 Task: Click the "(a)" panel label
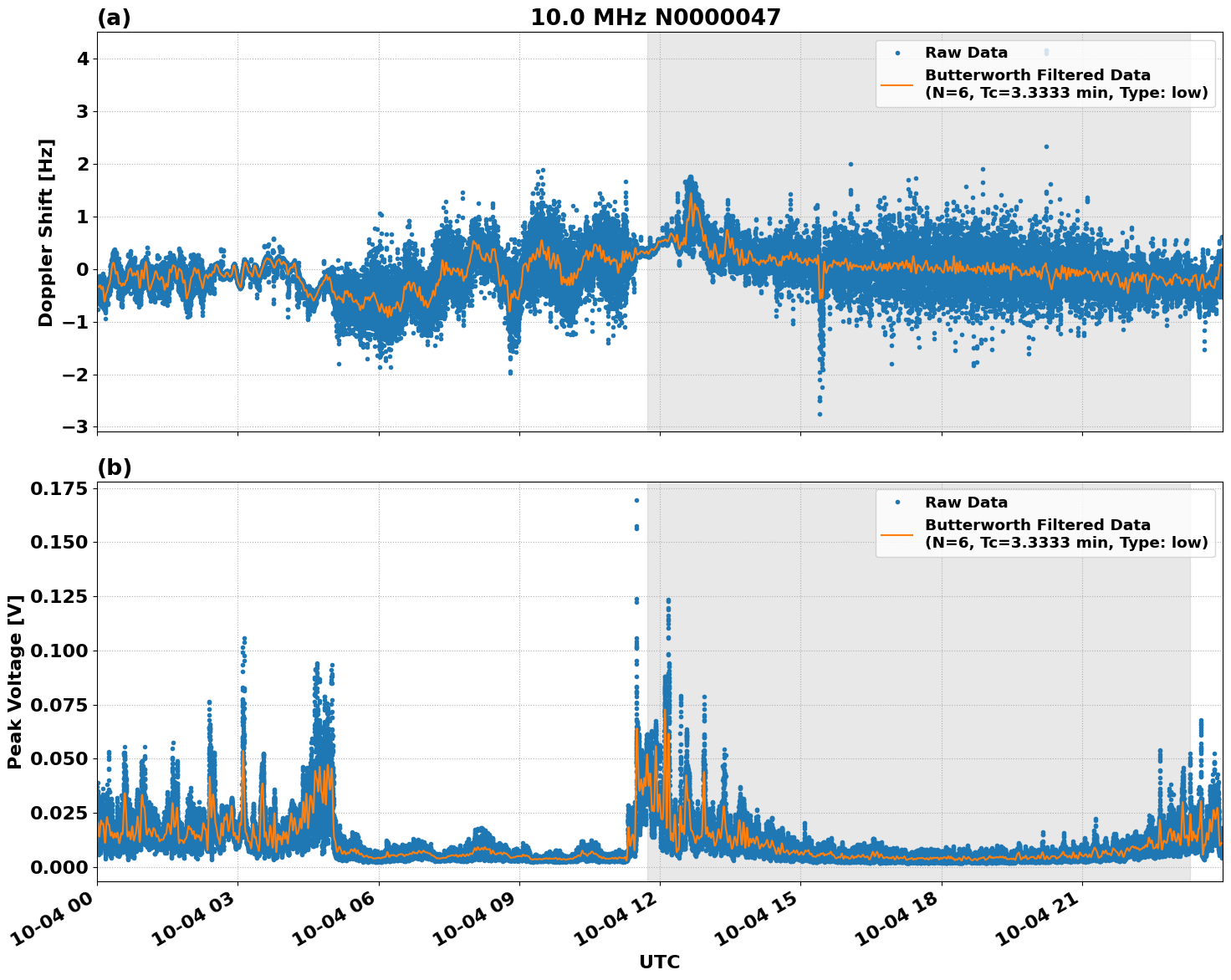tap(114, 18)
